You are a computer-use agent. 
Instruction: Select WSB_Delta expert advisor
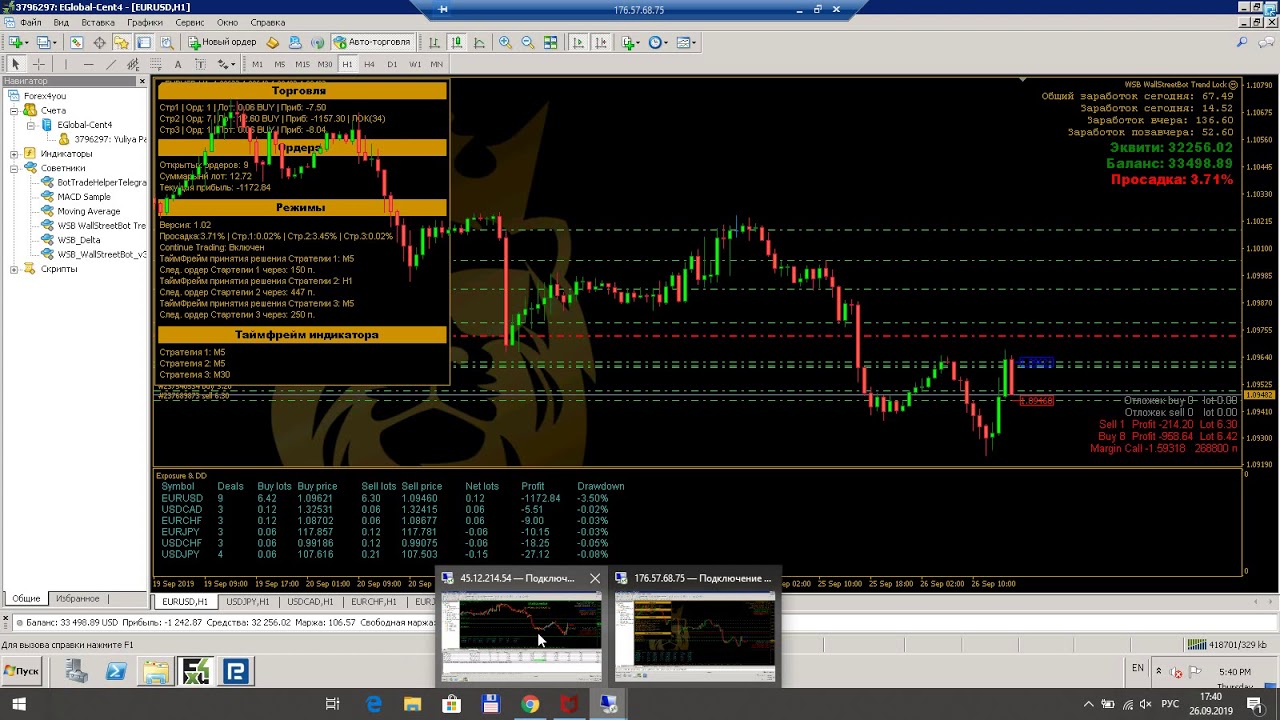pyautogui.click(x=78, y=240)
